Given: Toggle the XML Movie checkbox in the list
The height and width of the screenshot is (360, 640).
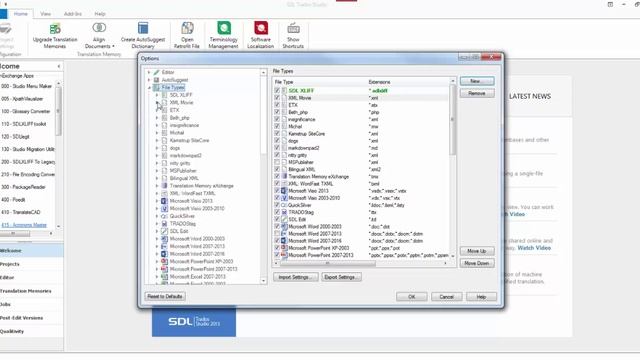Looking at the screenshot, I should (277, 98).
